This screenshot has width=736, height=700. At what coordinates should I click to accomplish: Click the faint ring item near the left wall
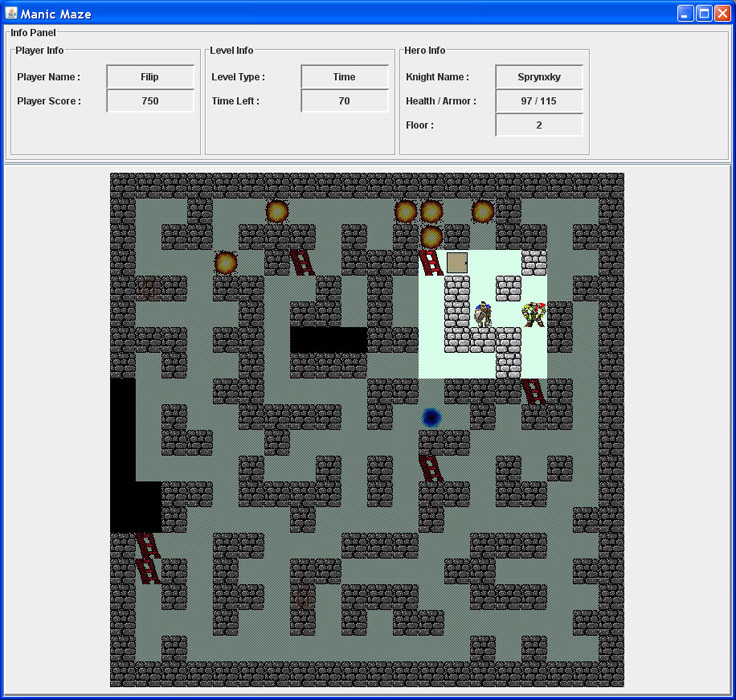point(148,288)
